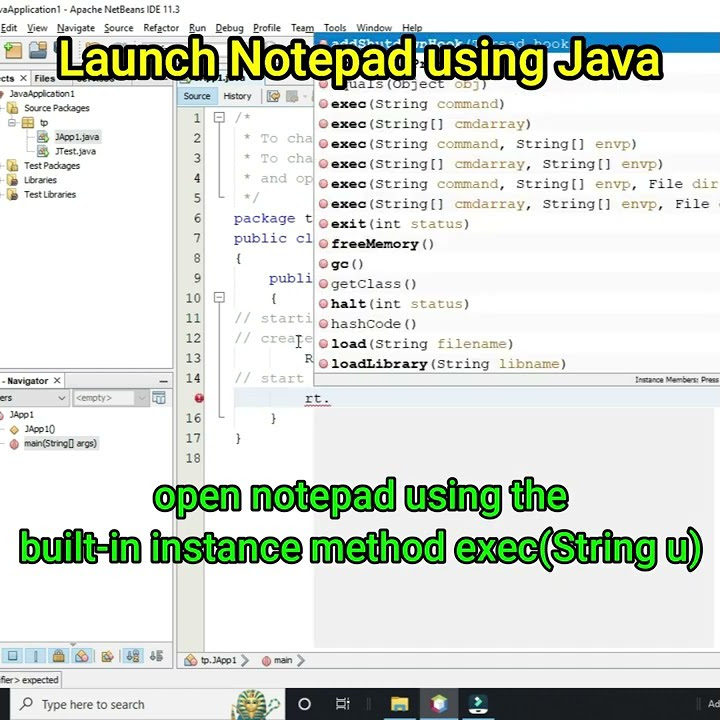Toggle Sort by Name in Navigator toolbar
Screen dimensions: 720x720
[x=133, y=656]
